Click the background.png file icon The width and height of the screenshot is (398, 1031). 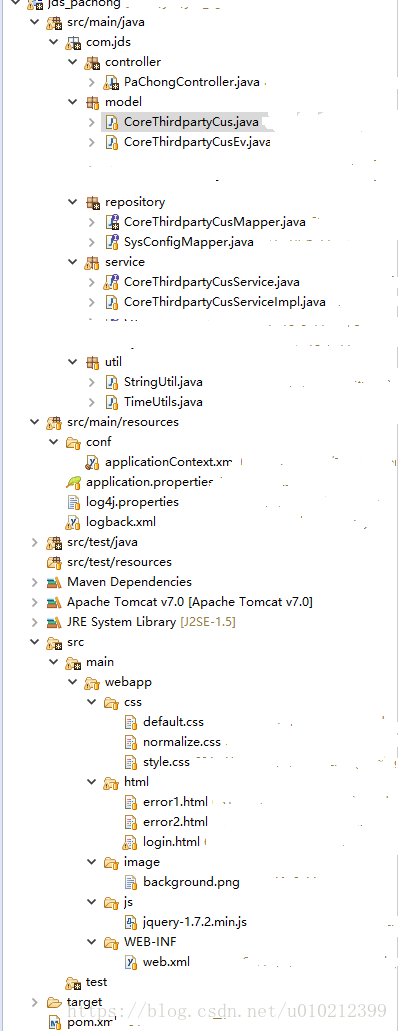[x=130, y=882]
